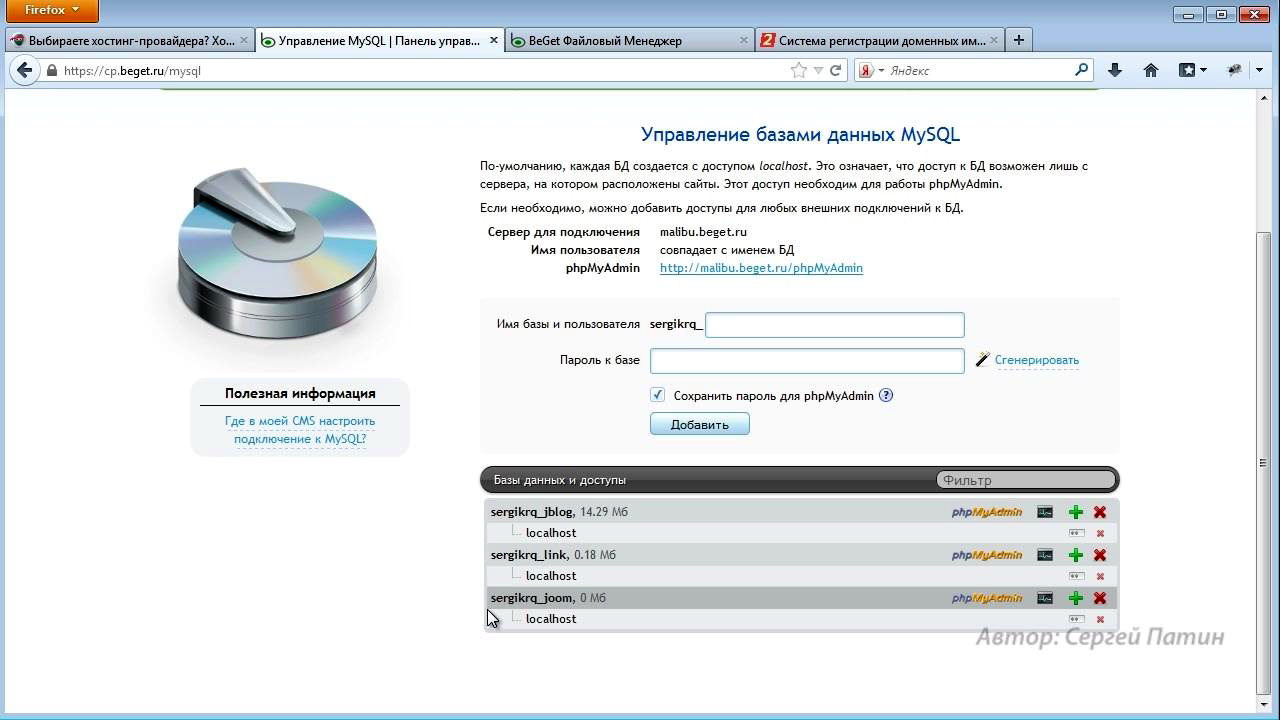The image size is (1280, 720).
Task: Click the 'Фильтр' search field
Action: [1025, 480]
